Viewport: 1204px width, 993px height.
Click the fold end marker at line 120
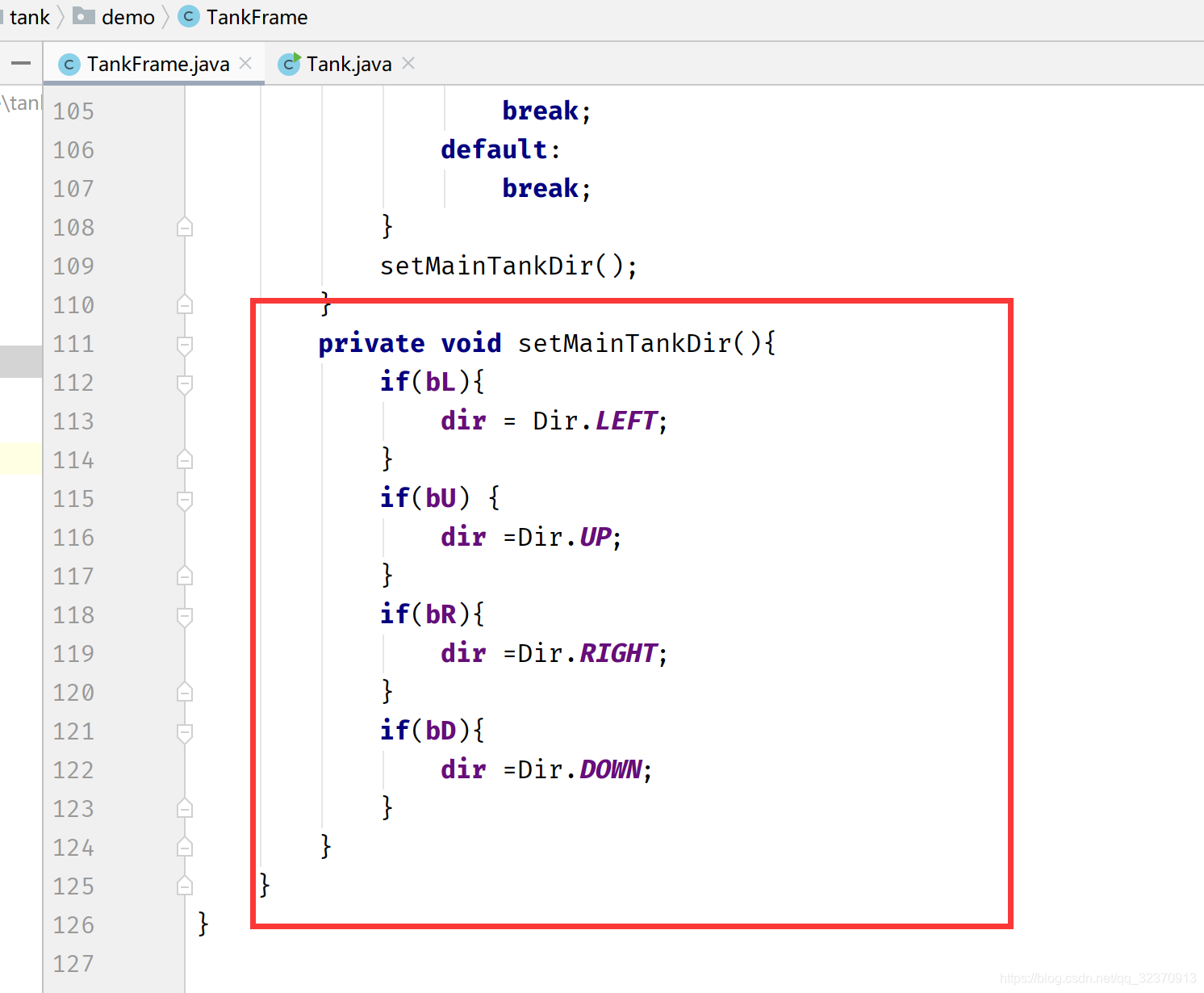coord(185,691)
